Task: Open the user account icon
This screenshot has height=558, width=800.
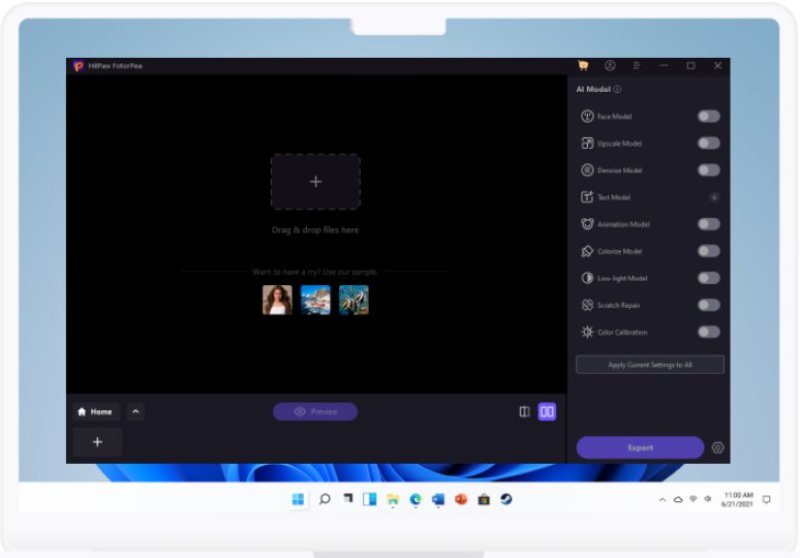Action: pyautogui.click(x=610, y=65)
